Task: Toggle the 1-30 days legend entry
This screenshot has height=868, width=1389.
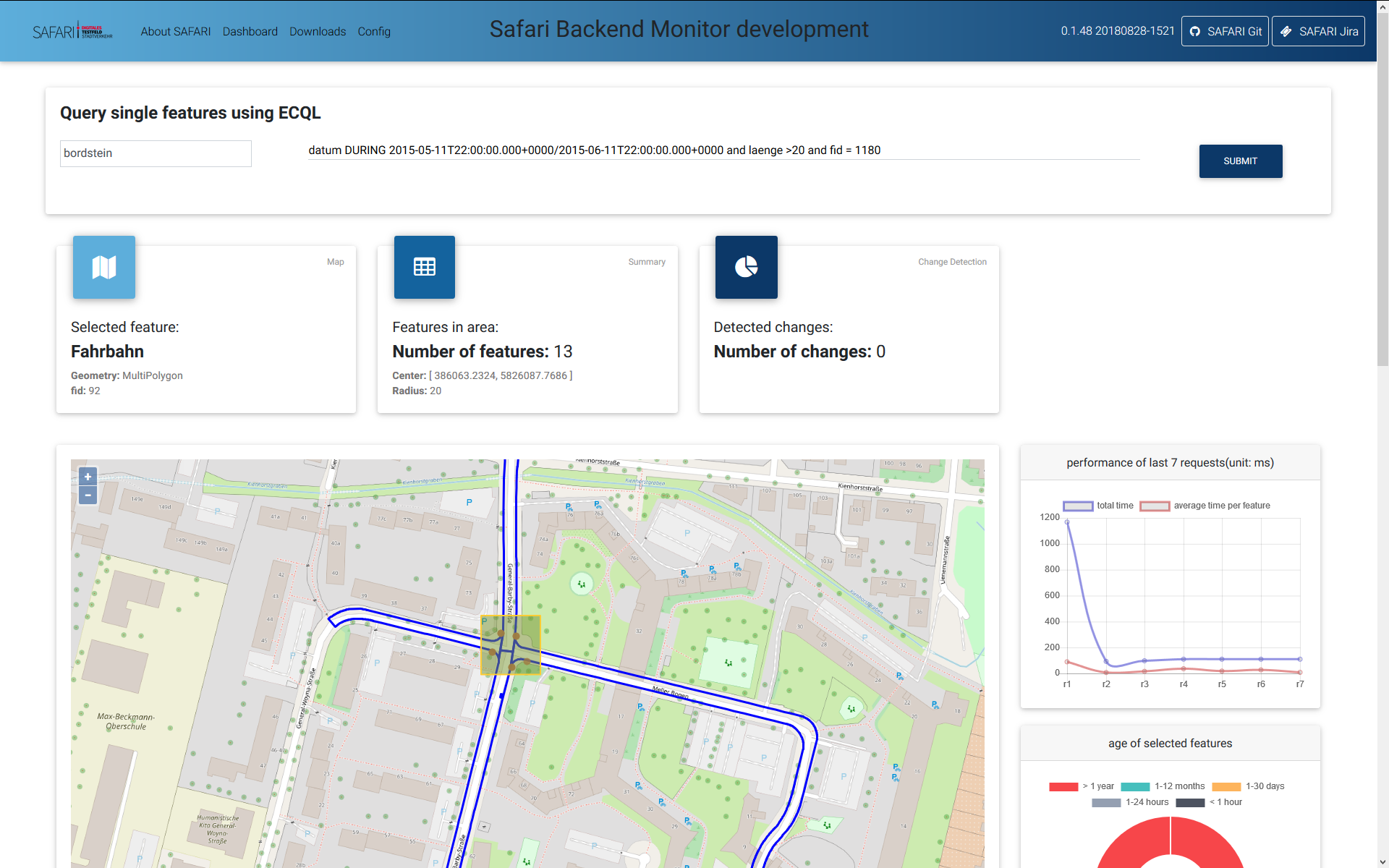Action: point(1249,786)
